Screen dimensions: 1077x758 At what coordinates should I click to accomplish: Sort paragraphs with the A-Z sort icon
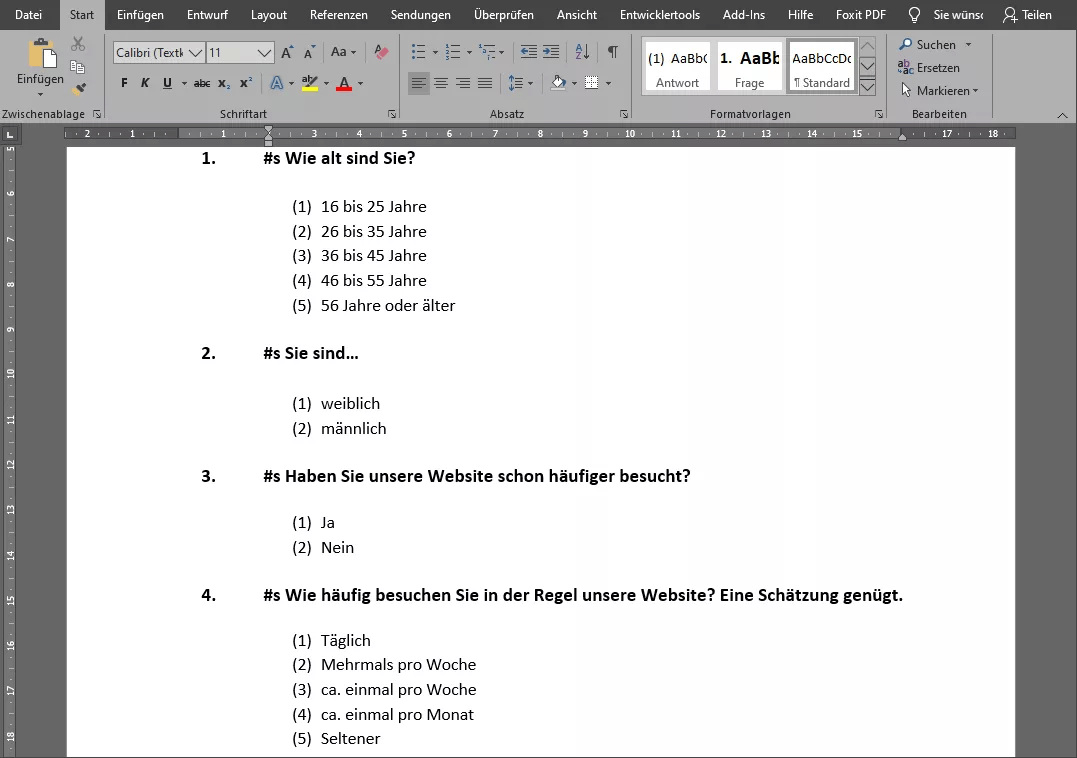coord(583,52)
